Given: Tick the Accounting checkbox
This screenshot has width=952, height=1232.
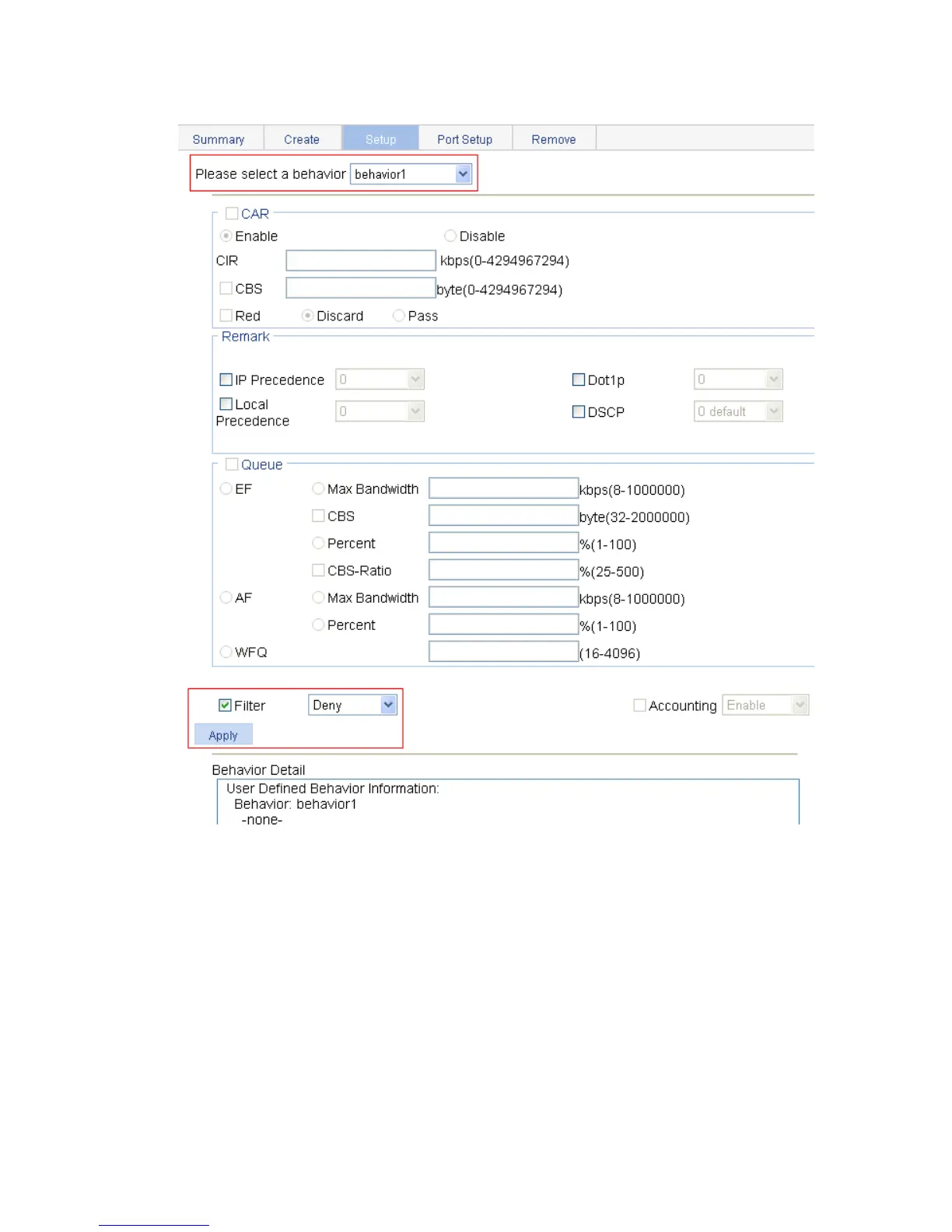Looking at the screenshot, I should [640, 705].
